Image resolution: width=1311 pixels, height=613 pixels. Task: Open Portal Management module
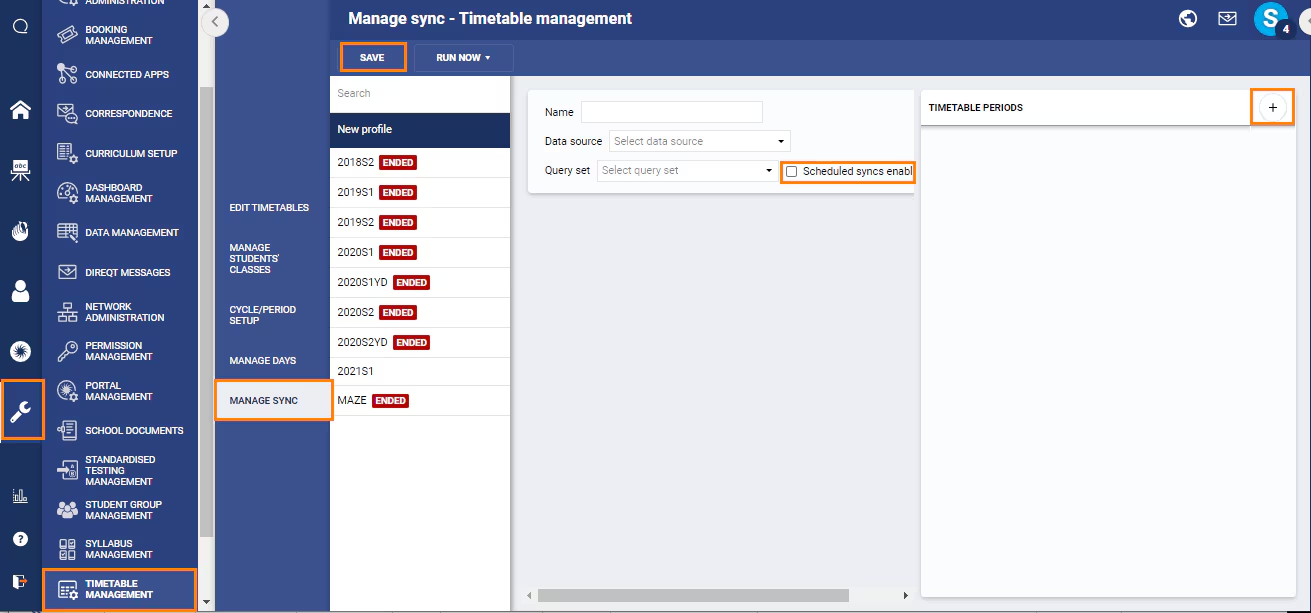coord(119,391)
